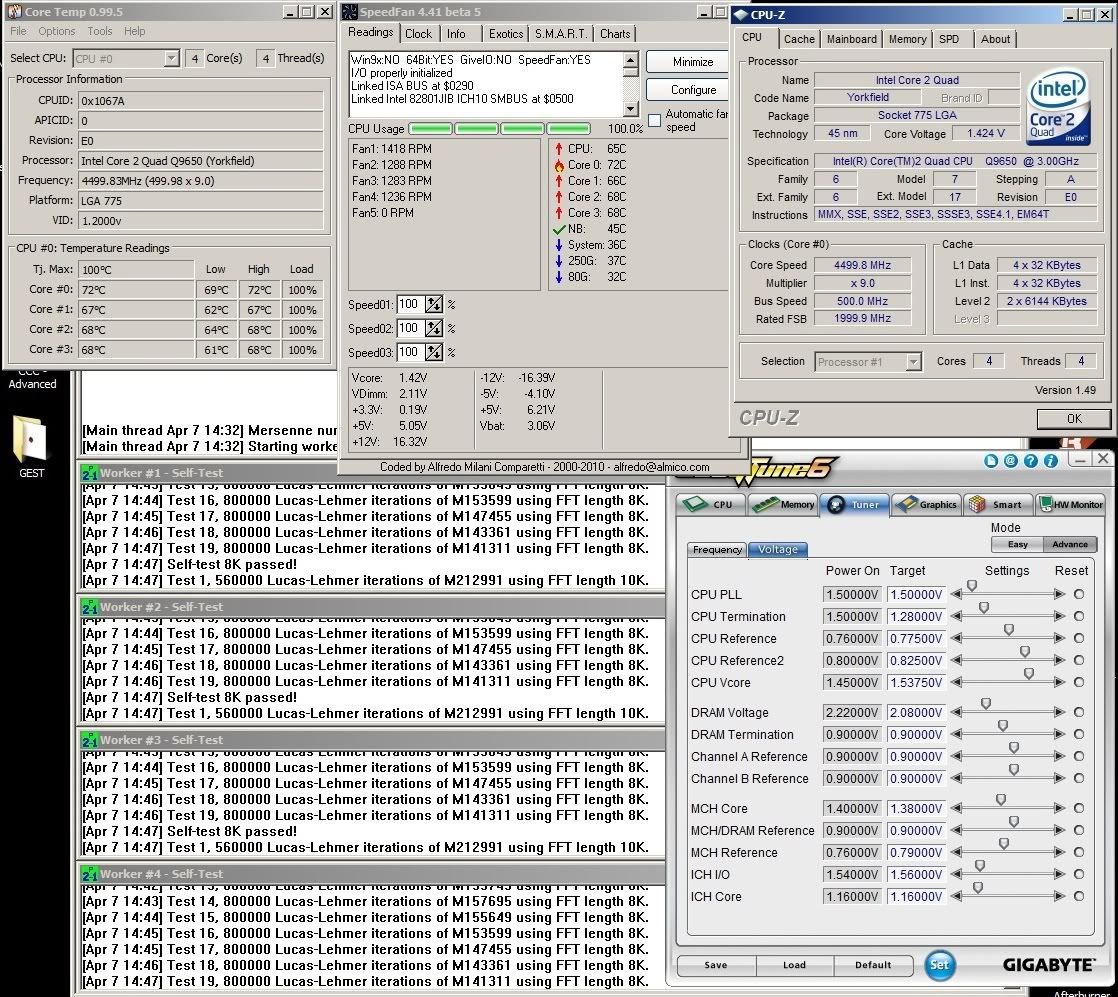The image size is (1118, 997).
Task: Click the SpeedFan icon in its title bar
Action: pos(349,11)
